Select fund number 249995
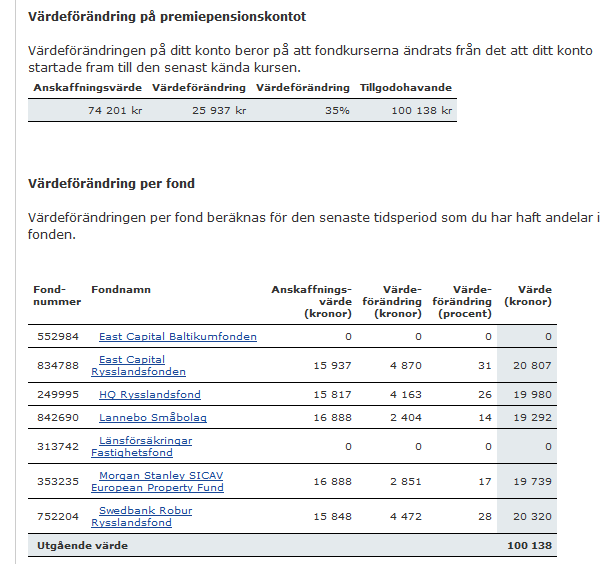 [x=58, y=395]
